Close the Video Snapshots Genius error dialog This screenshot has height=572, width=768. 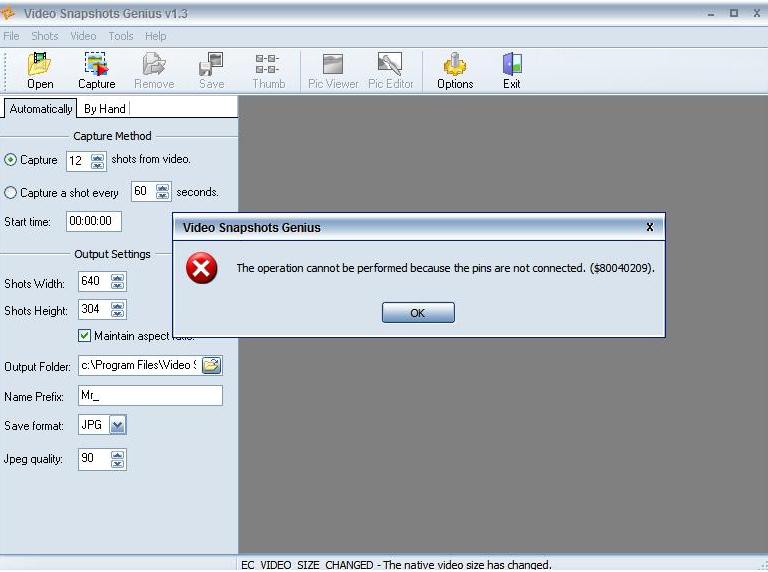click(x=649, y=227)
